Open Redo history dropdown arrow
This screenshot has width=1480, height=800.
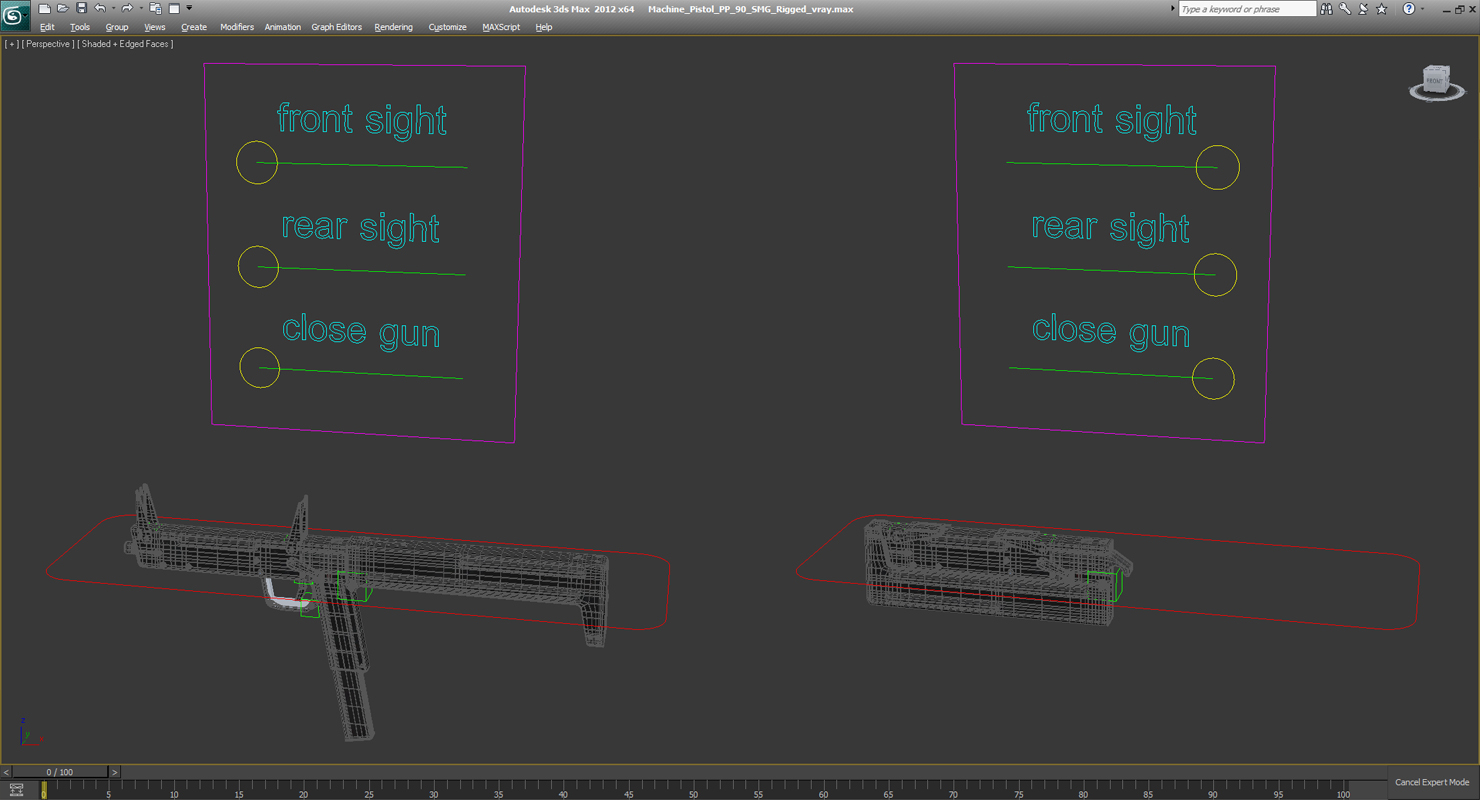click(x=141, y=8)
